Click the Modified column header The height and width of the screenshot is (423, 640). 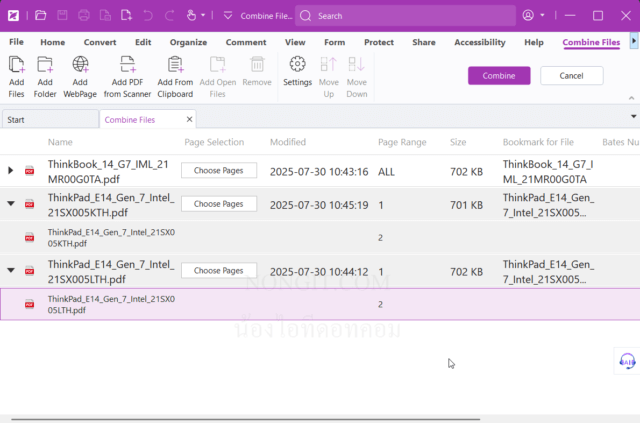pyautogui.click(x=288, y=142)
